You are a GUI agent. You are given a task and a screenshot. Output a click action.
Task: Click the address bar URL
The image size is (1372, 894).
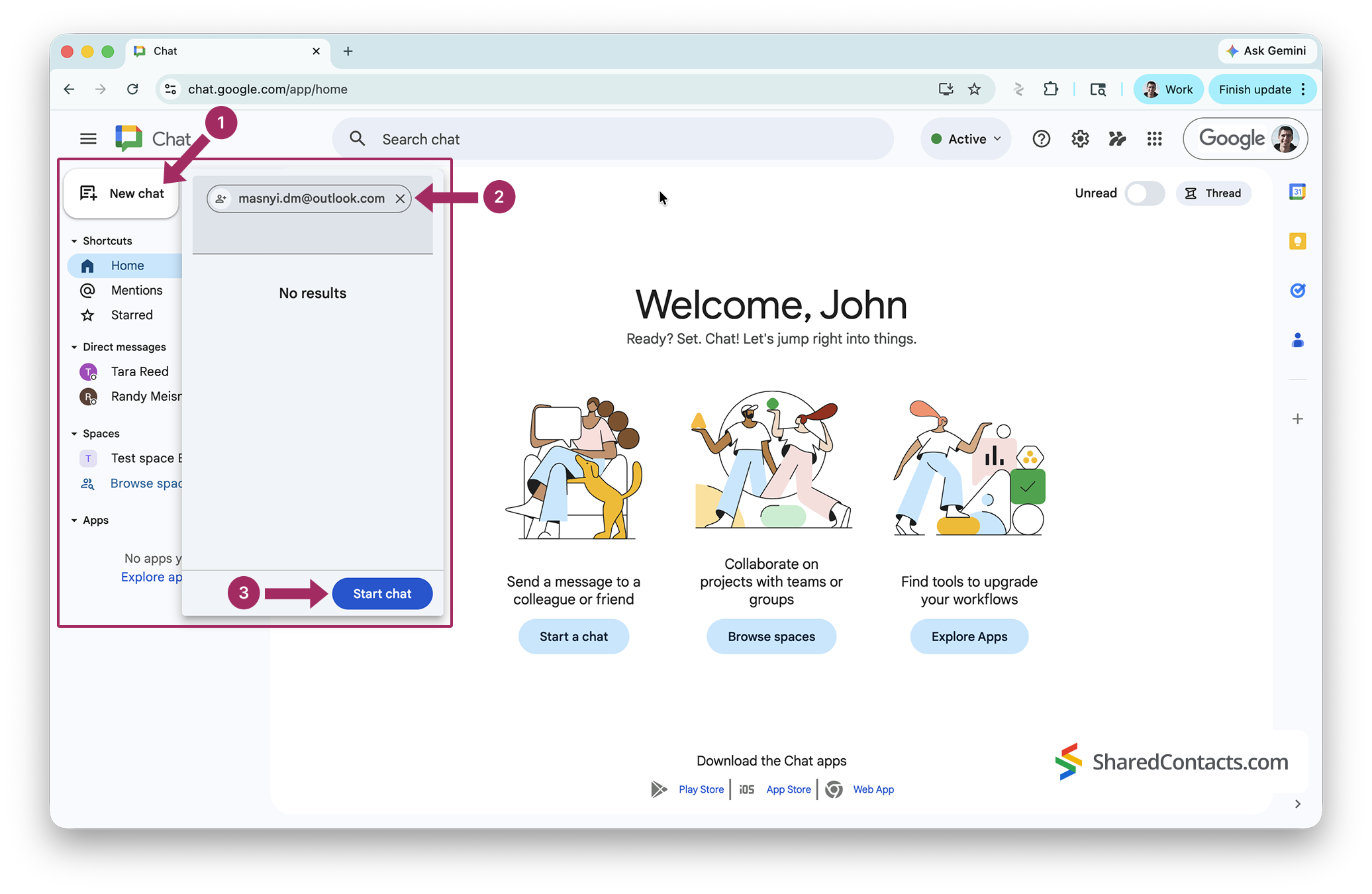click(268, 89)
